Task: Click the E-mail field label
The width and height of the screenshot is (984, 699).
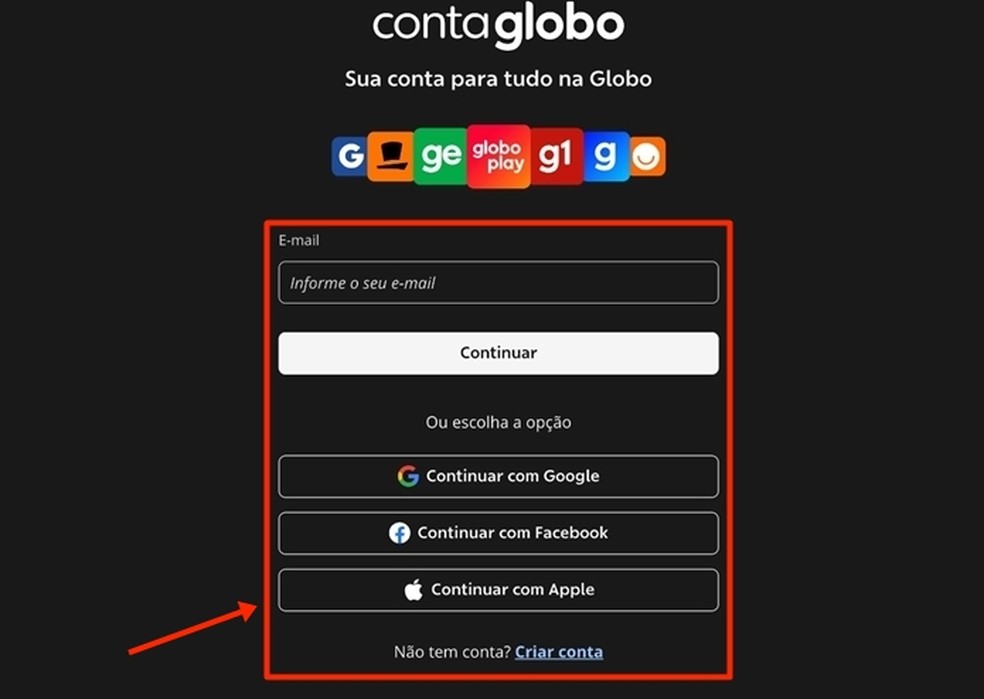Action: [299, 240]
